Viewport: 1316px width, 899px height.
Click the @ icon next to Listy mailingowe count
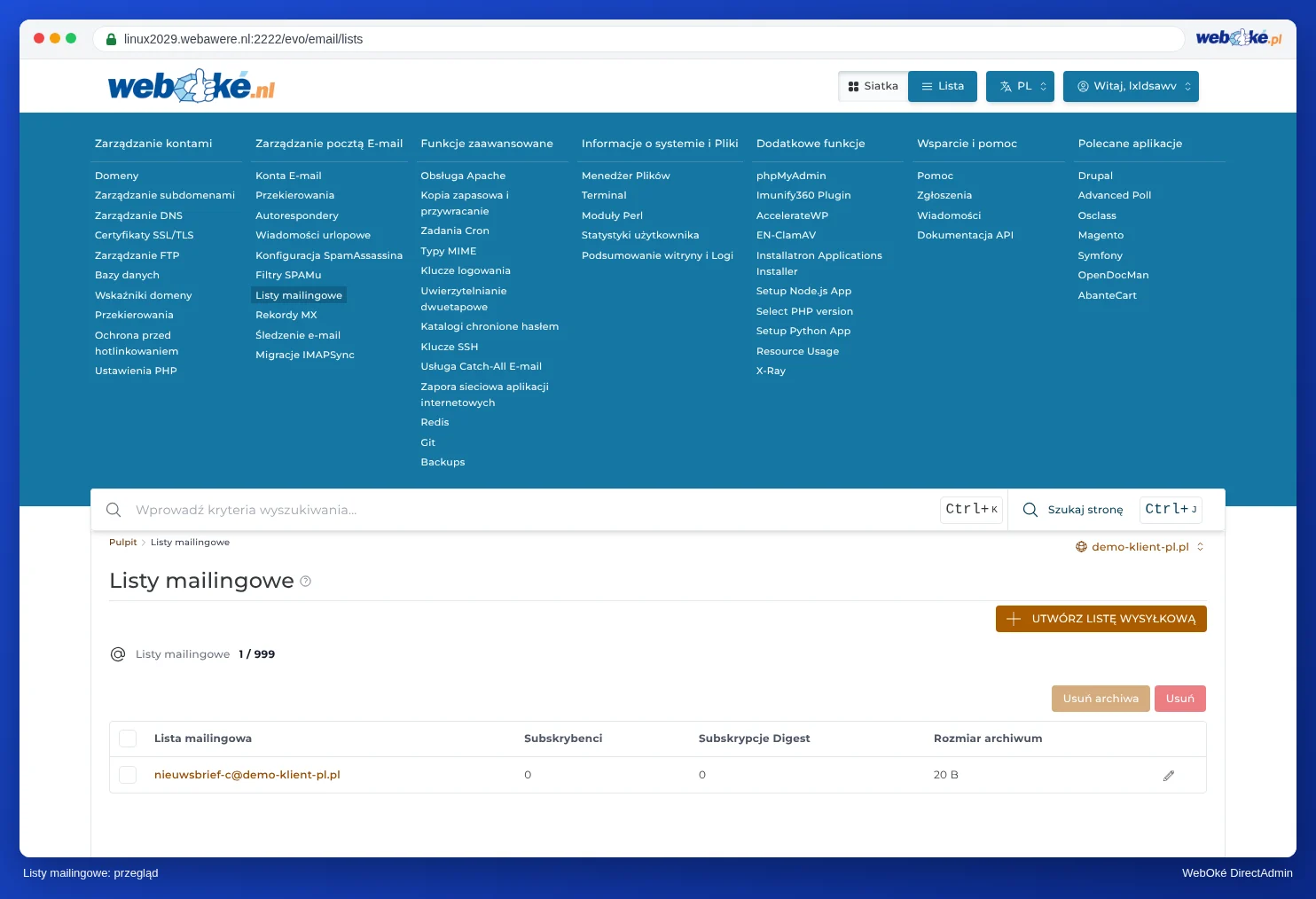pyautogui.click(x=118, y=654)
